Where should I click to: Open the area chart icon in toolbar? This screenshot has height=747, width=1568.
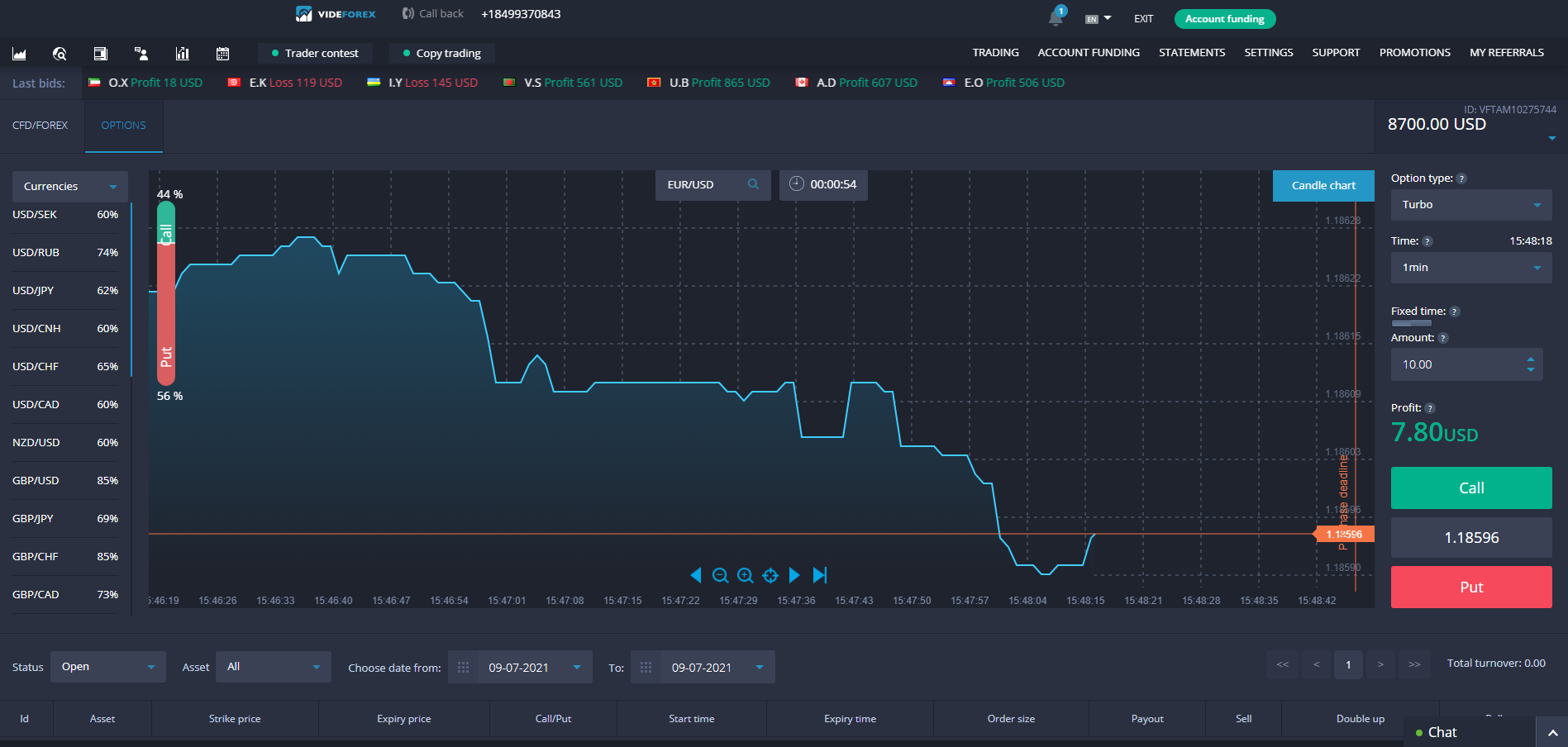(x=19, y=54)
